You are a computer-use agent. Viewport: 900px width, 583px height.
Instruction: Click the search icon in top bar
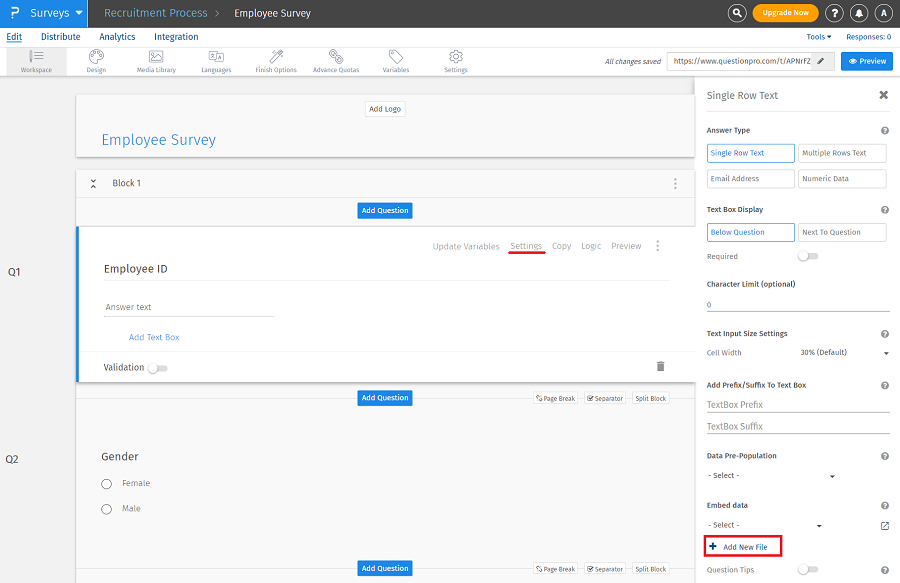737,13
